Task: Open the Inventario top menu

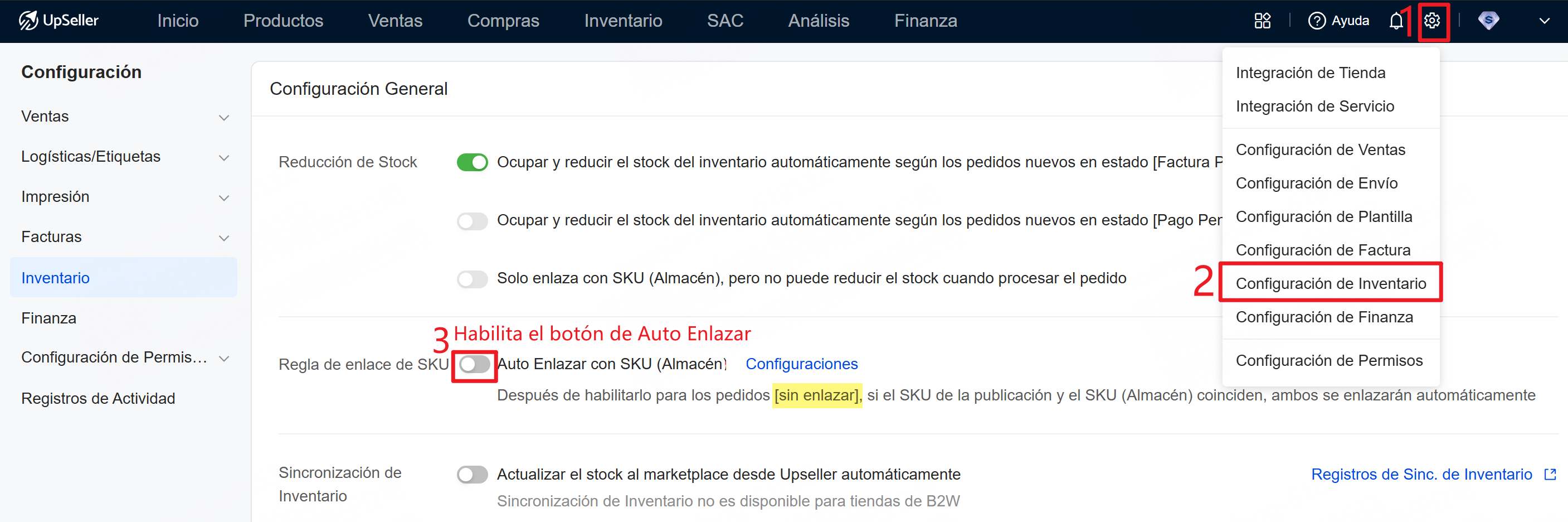Action: point(623,21)
